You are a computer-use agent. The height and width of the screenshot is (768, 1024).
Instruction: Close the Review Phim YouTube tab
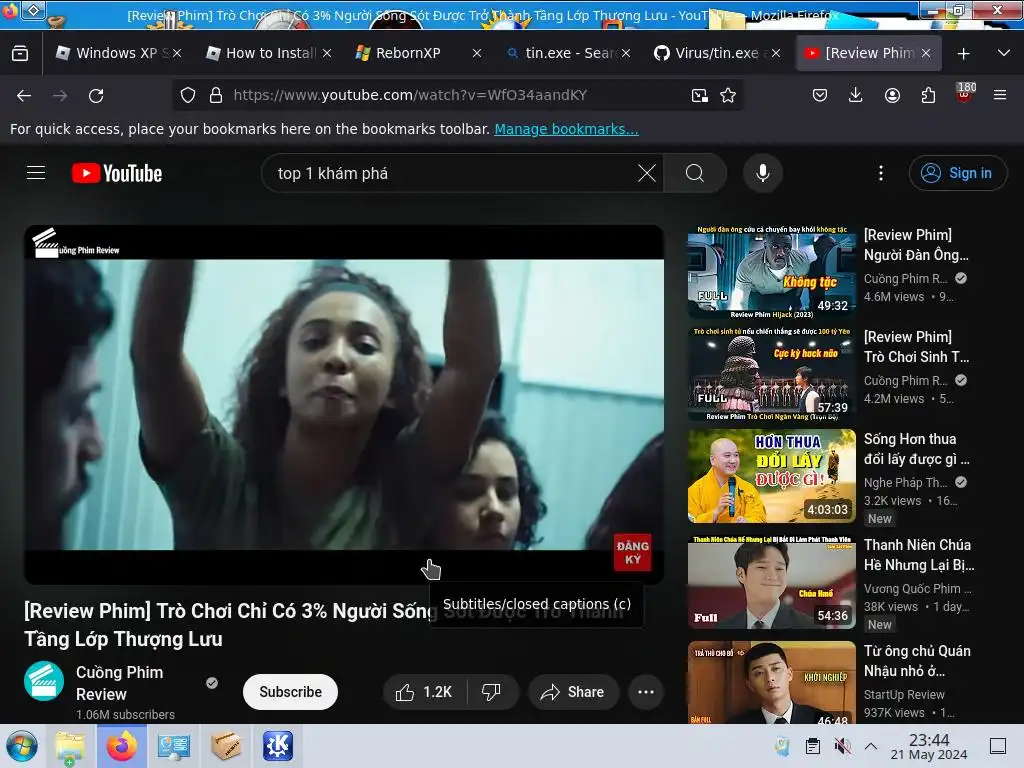coord(925,53)
